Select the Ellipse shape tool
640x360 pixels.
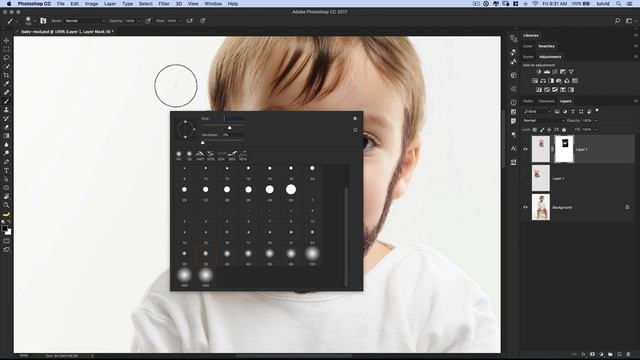click(6, 188)
